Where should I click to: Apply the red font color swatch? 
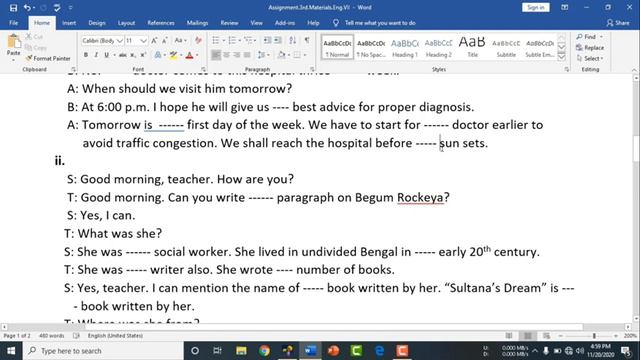coord(189,55)
